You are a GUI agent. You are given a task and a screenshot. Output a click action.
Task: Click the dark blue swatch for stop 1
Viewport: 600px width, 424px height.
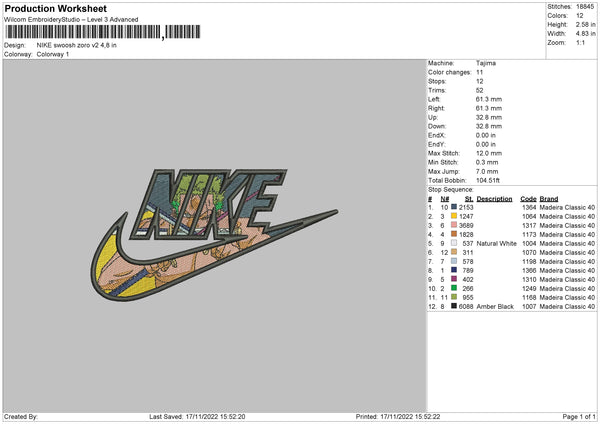tap(454, 207)
